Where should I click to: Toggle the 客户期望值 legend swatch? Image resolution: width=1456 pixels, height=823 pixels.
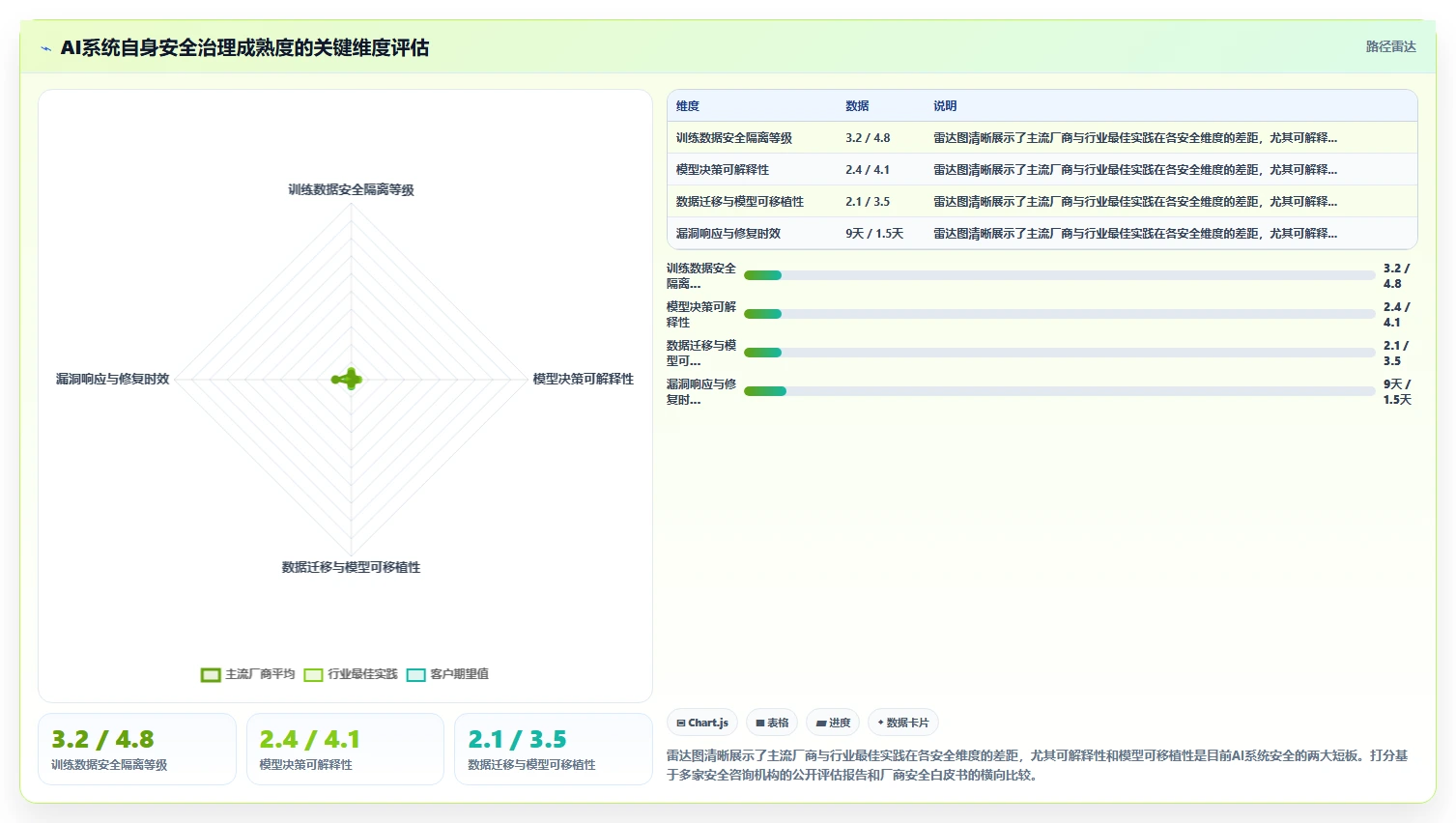tap(415, 674)
